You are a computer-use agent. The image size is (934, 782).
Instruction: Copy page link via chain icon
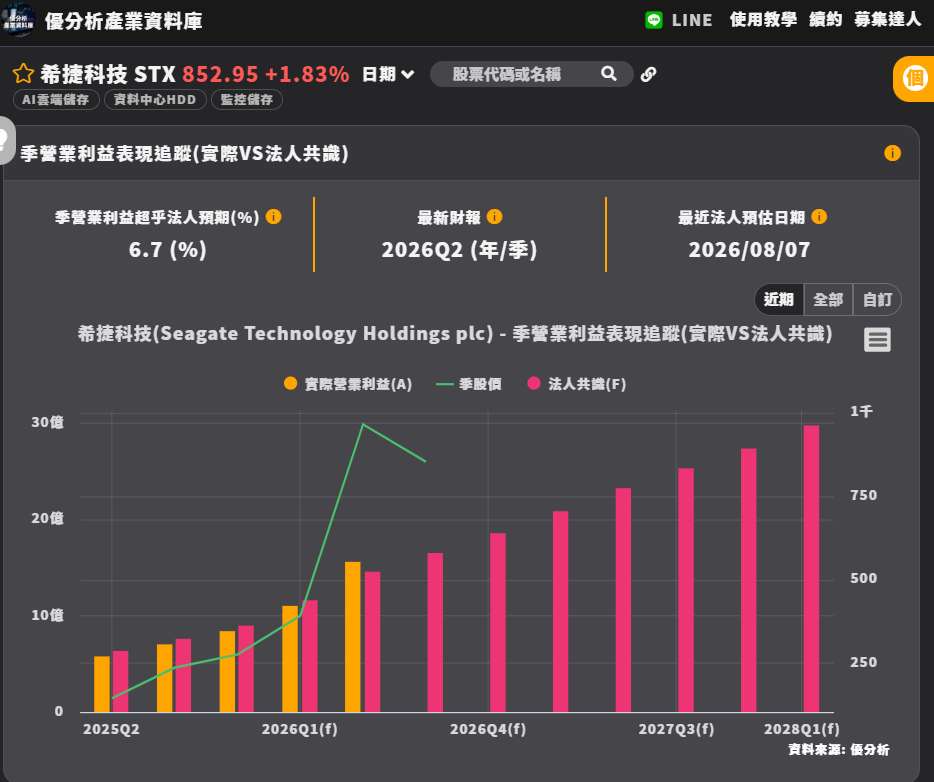point(648,74)
